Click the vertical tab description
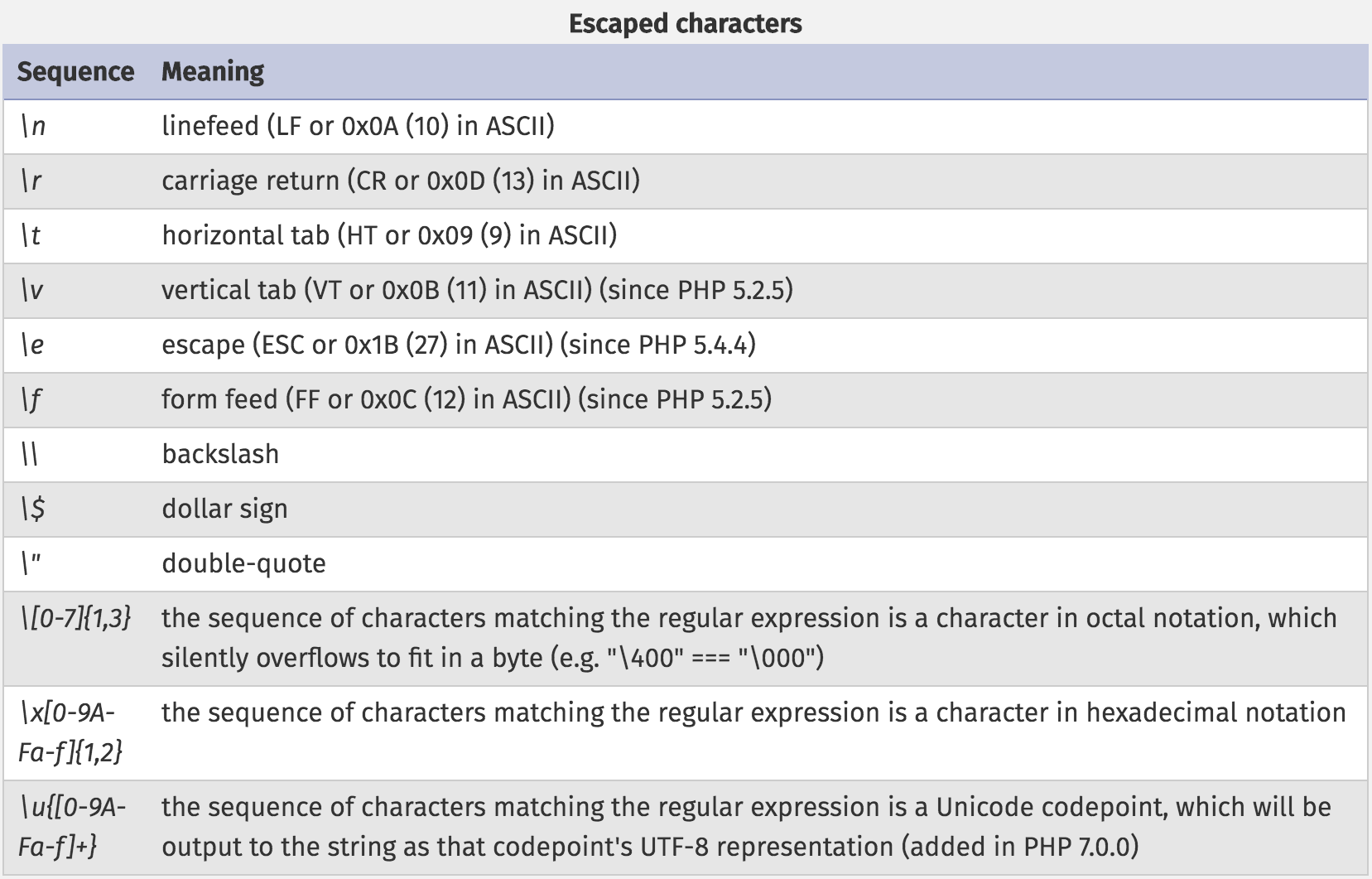The image size is (1372, 879). pyautogui.click(x=477, y=290)
